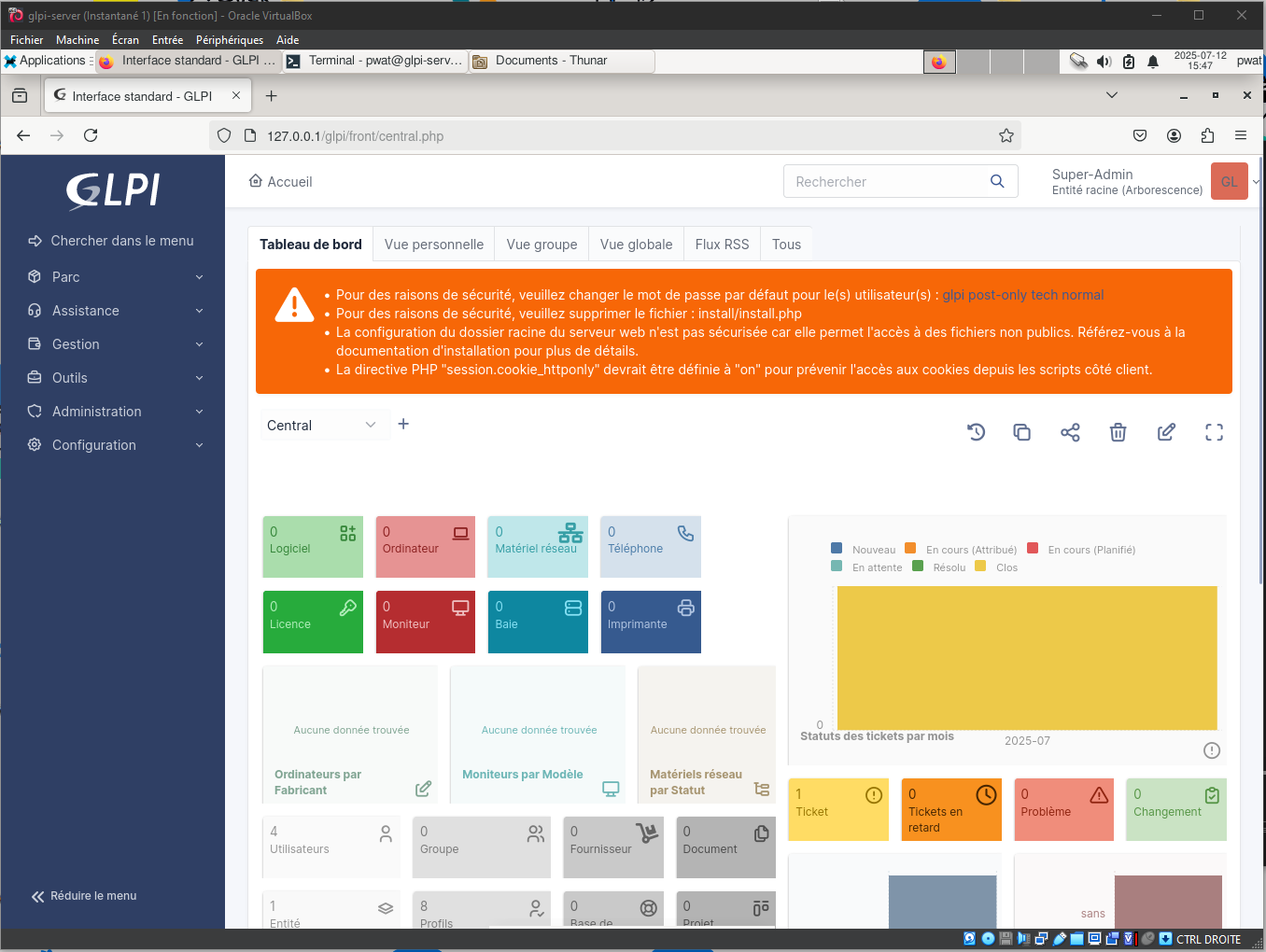This screenshot has height=952, width=1266.
Task: Click Réduire le menu
Action: pos(84,896)
